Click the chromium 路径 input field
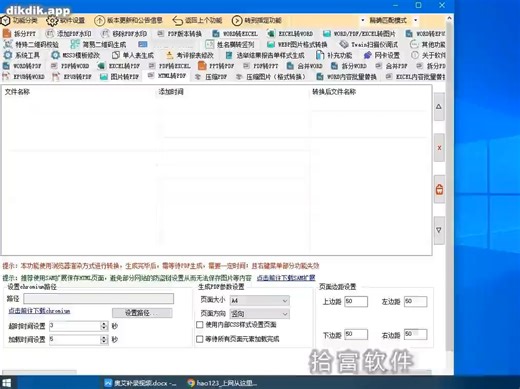The width and height of the screenshot is (520, 389). click(99, 298)
